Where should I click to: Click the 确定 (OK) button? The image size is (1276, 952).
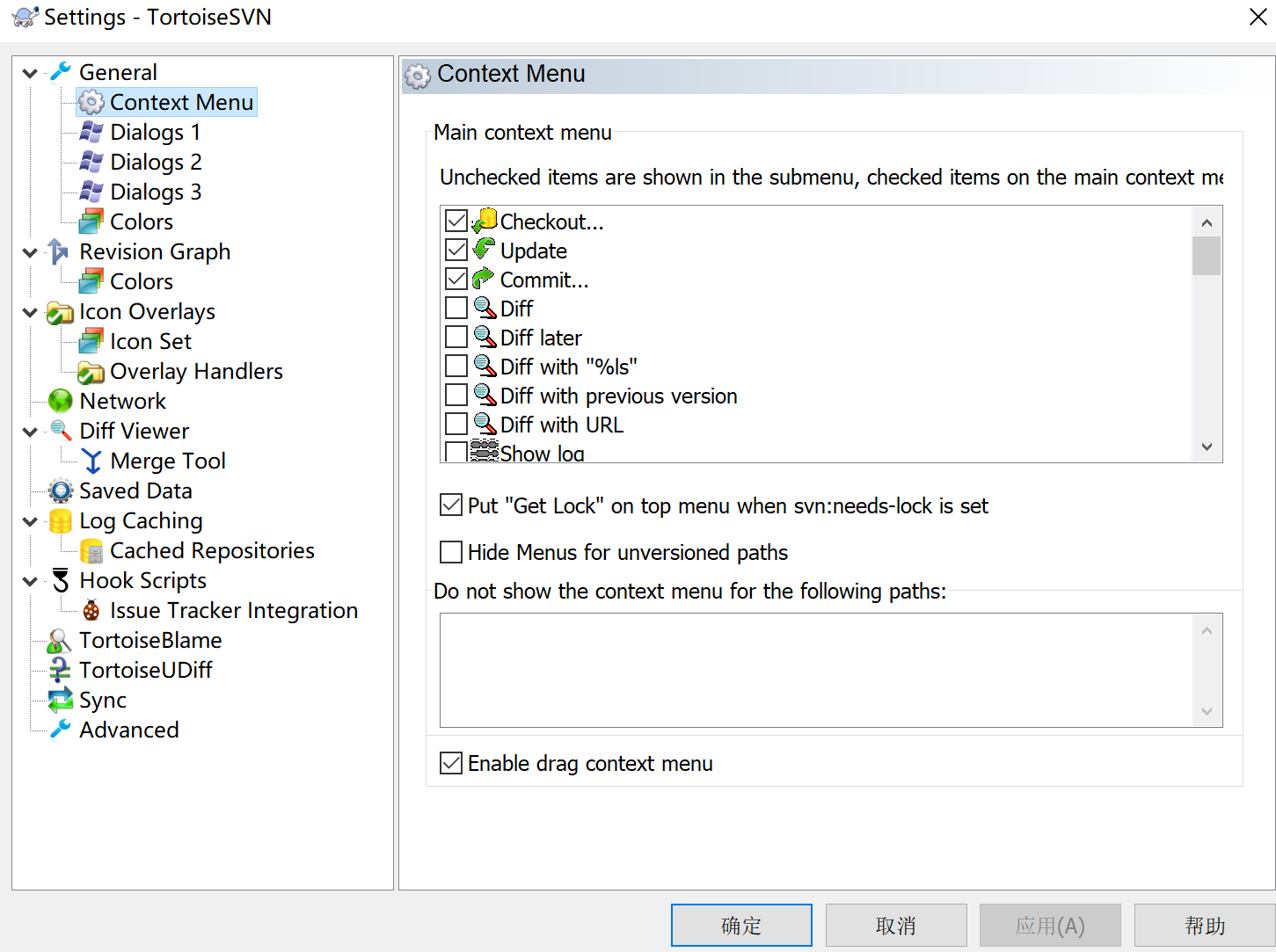click(x=741, y=926)
